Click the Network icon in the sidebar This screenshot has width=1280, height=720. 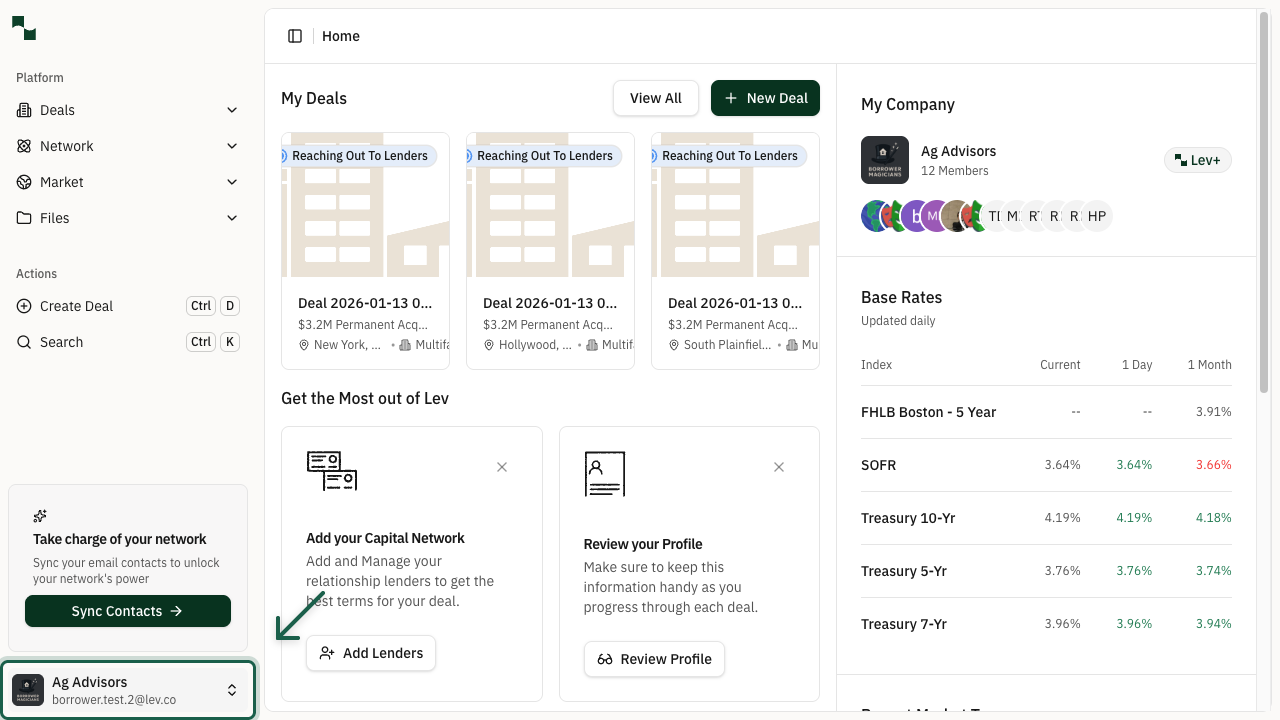coord(23,146)
